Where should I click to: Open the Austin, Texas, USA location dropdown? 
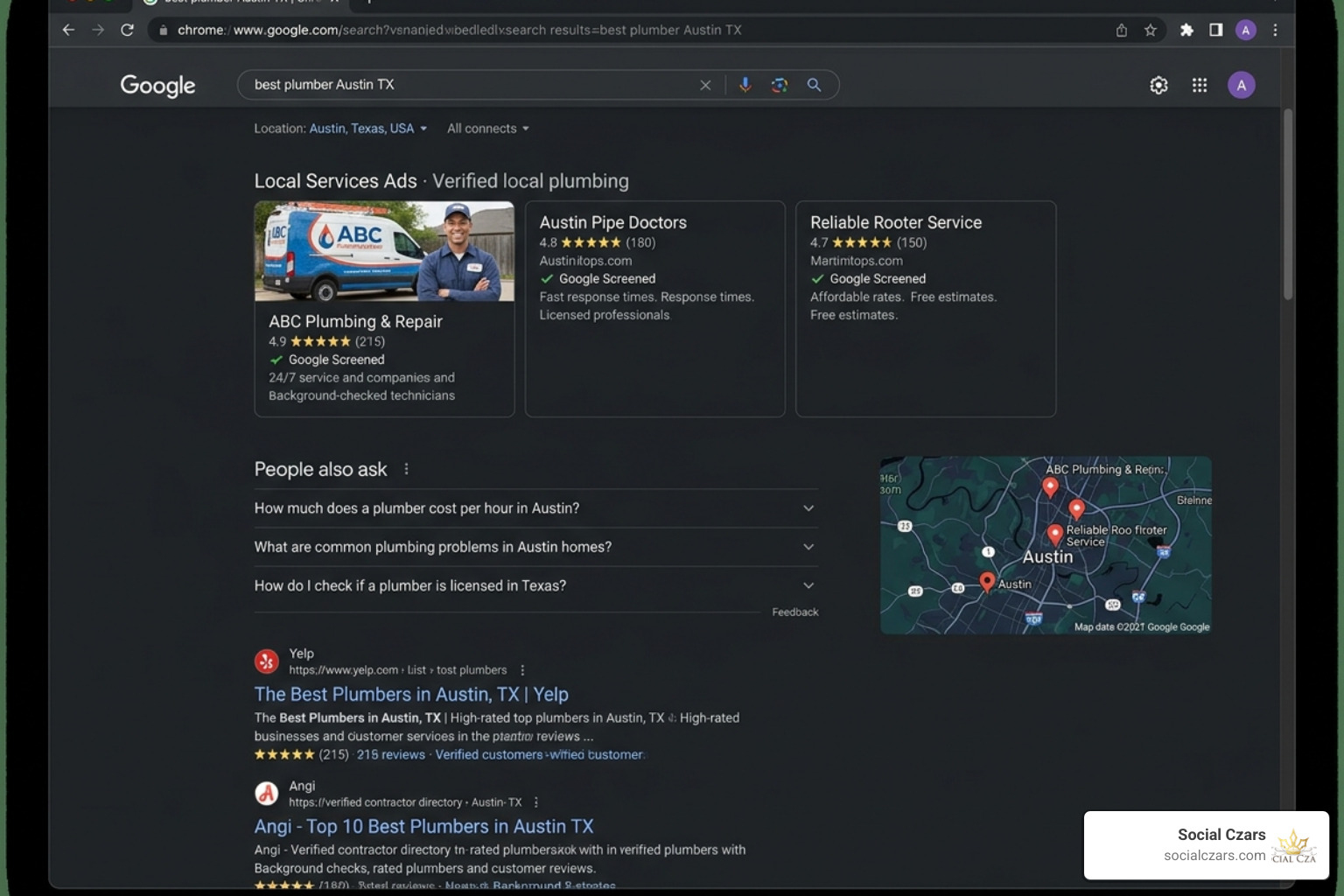click(x=367, y=129)
